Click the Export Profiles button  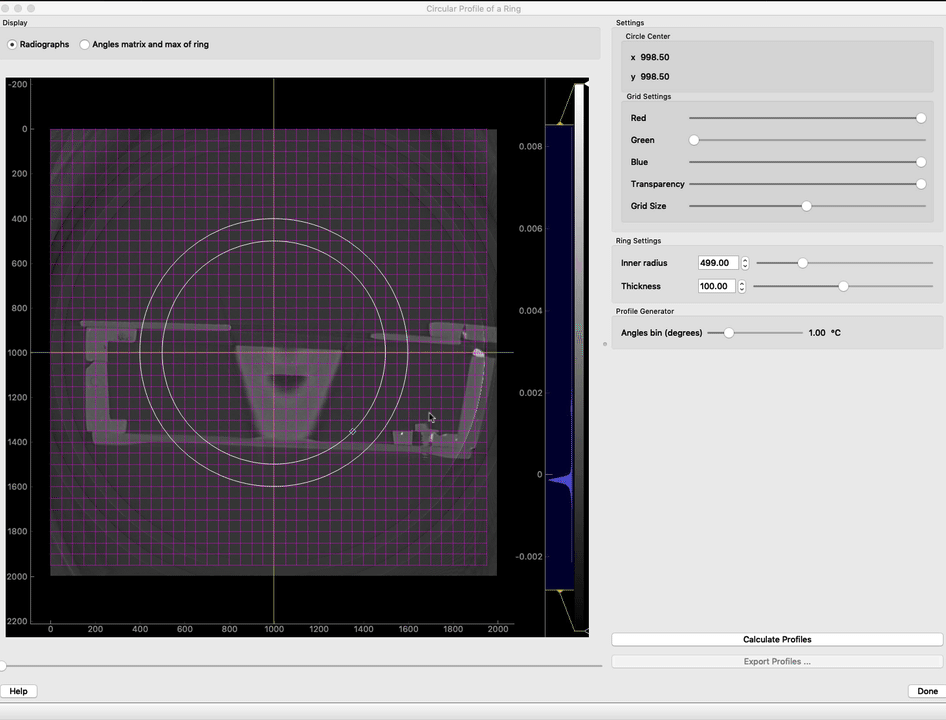coord(777,662)
